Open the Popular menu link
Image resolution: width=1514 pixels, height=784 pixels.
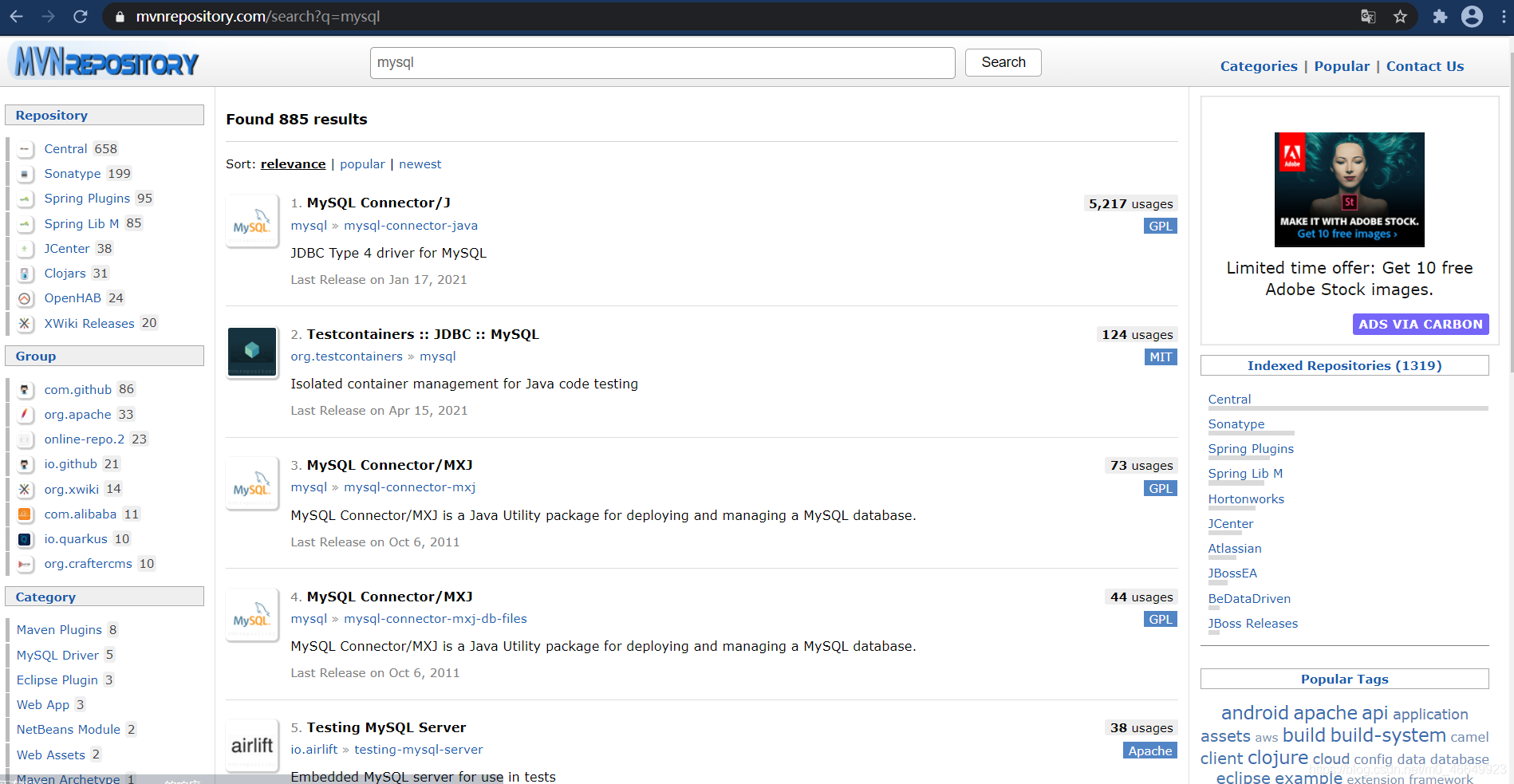point(1342,66)
